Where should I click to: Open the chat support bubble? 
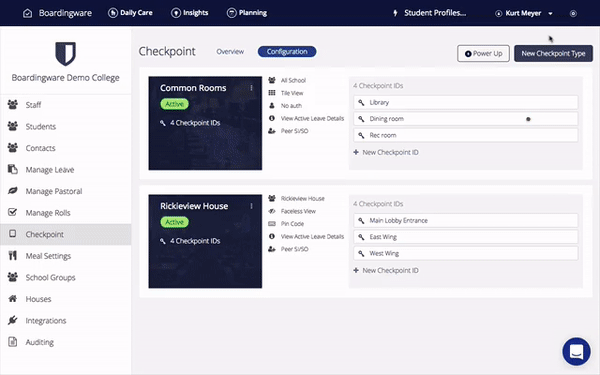[x=576, y=351]
